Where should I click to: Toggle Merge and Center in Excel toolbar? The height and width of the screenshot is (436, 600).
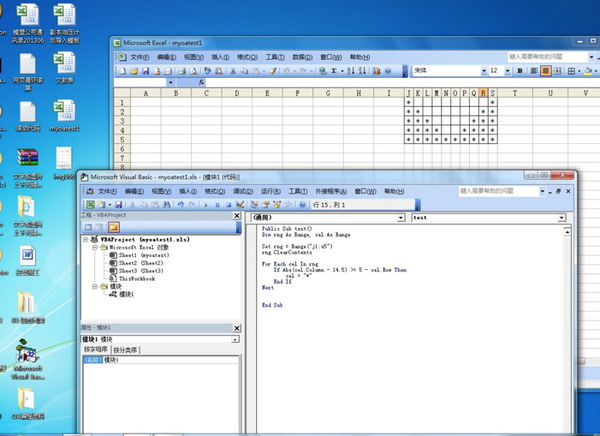(x=557, y=71)
